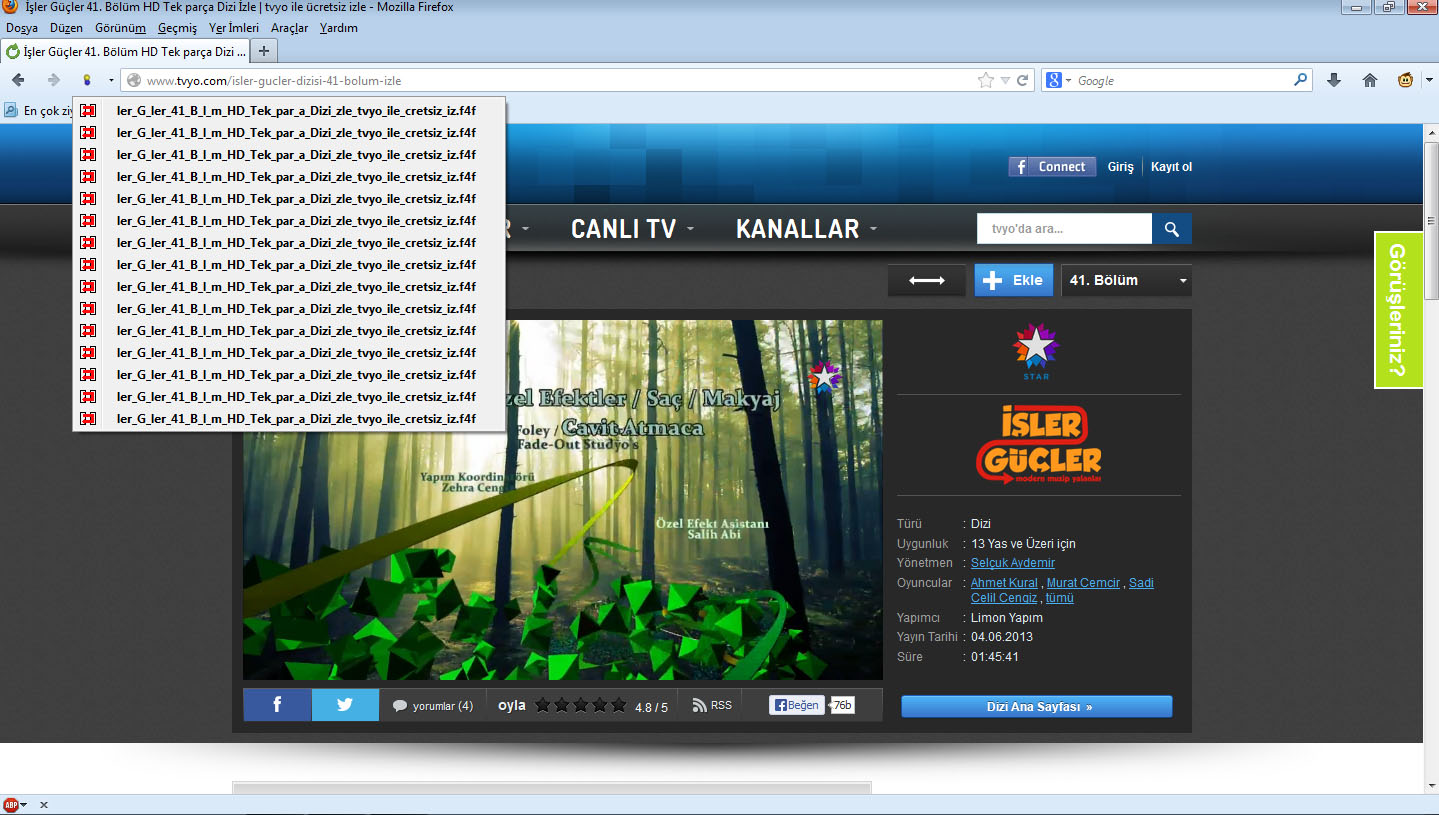Click the Star channel logo in sidebar
Viewport: 1439px width, 815px height.
[x=1035, y=351]
